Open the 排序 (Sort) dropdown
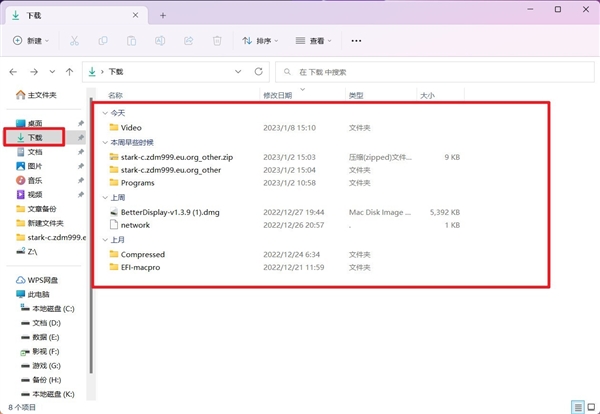Viewport: 600px width, 414px height. (x=260, y=41)
